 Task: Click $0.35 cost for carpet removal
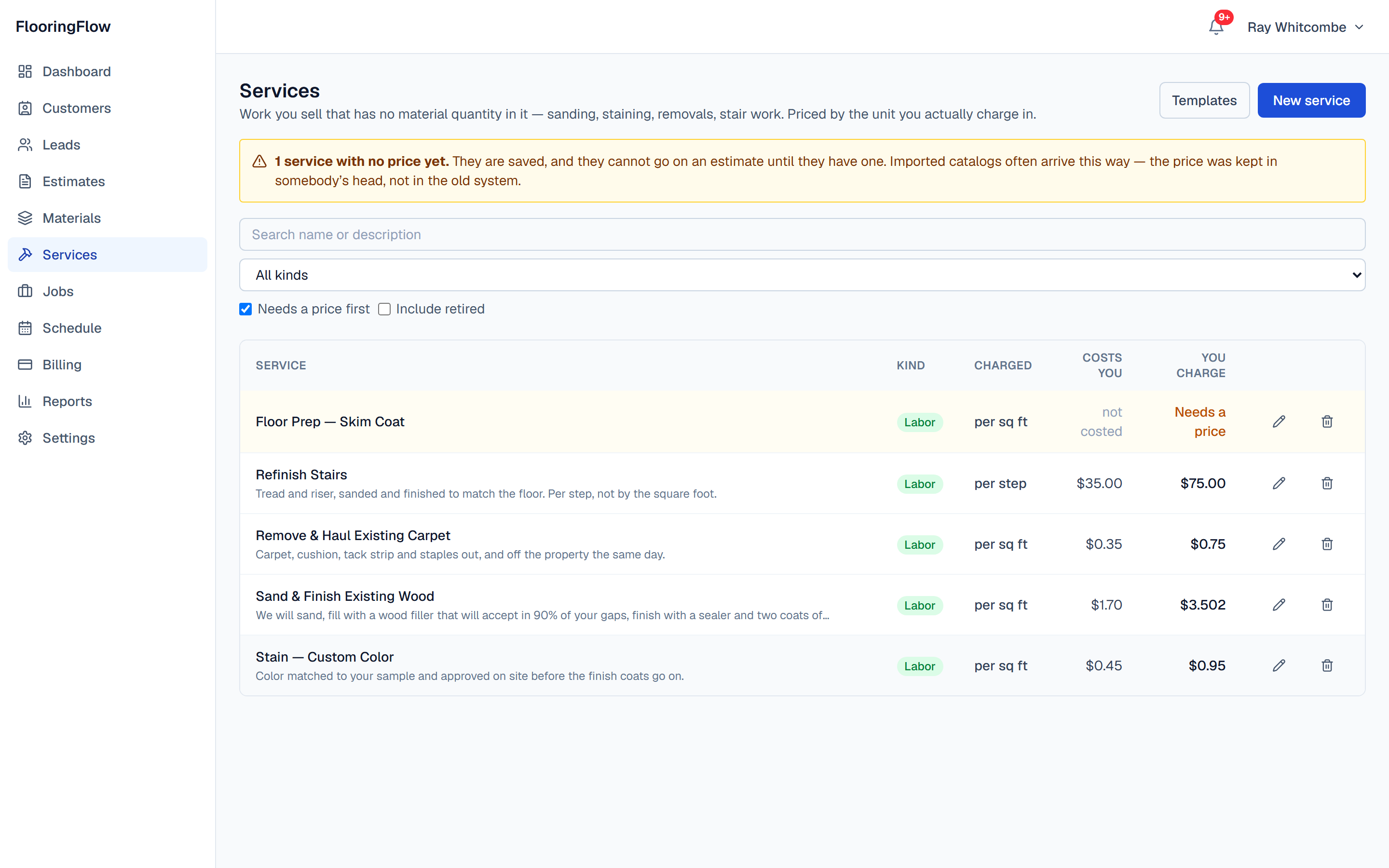[x=1103, y=544]
